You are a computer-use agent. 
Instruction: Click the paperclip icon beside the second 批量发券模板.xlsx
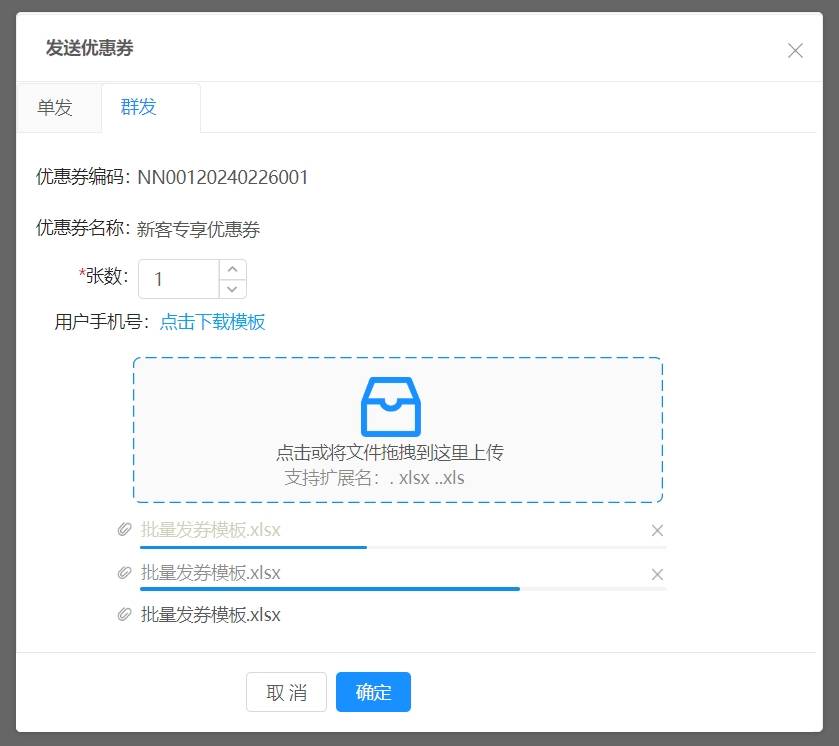pyautogui.click(x=122, y=573)
